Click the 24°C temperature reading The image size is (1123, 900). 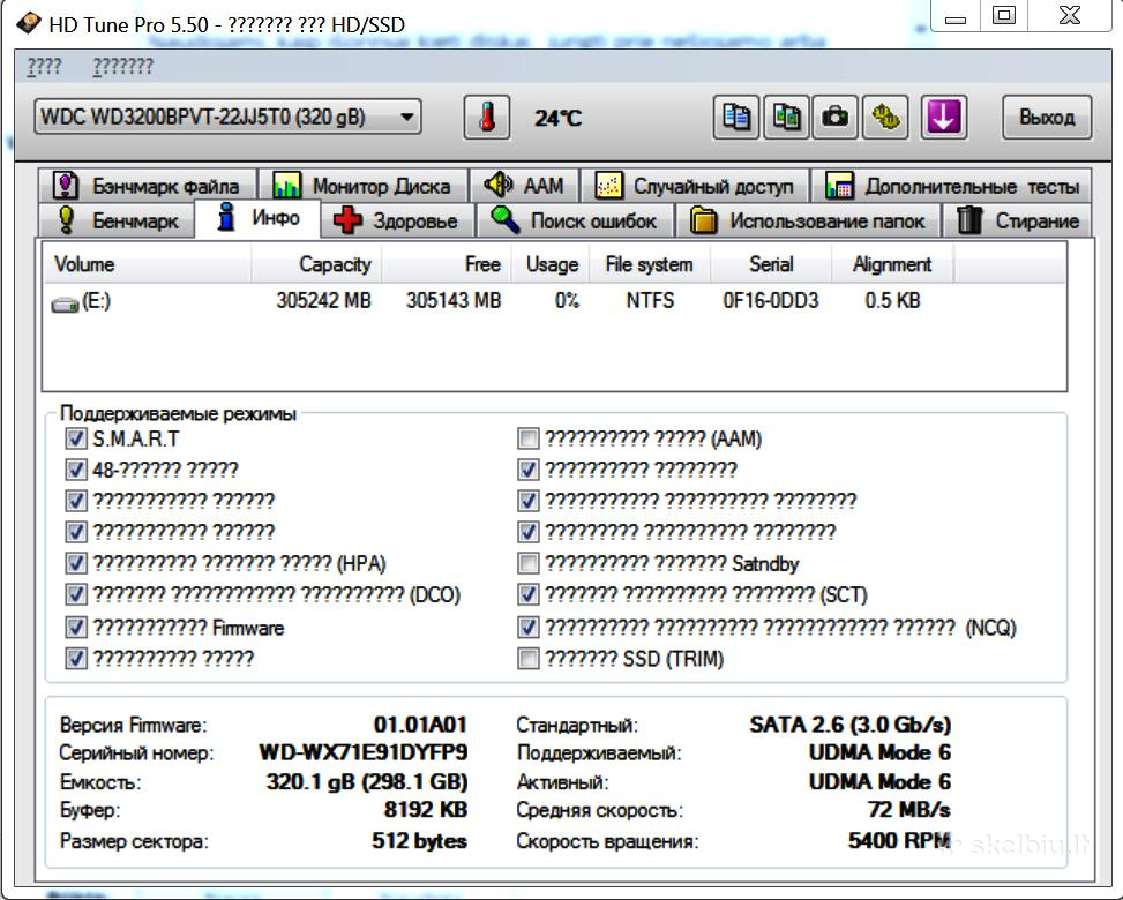tap(559, 118)
